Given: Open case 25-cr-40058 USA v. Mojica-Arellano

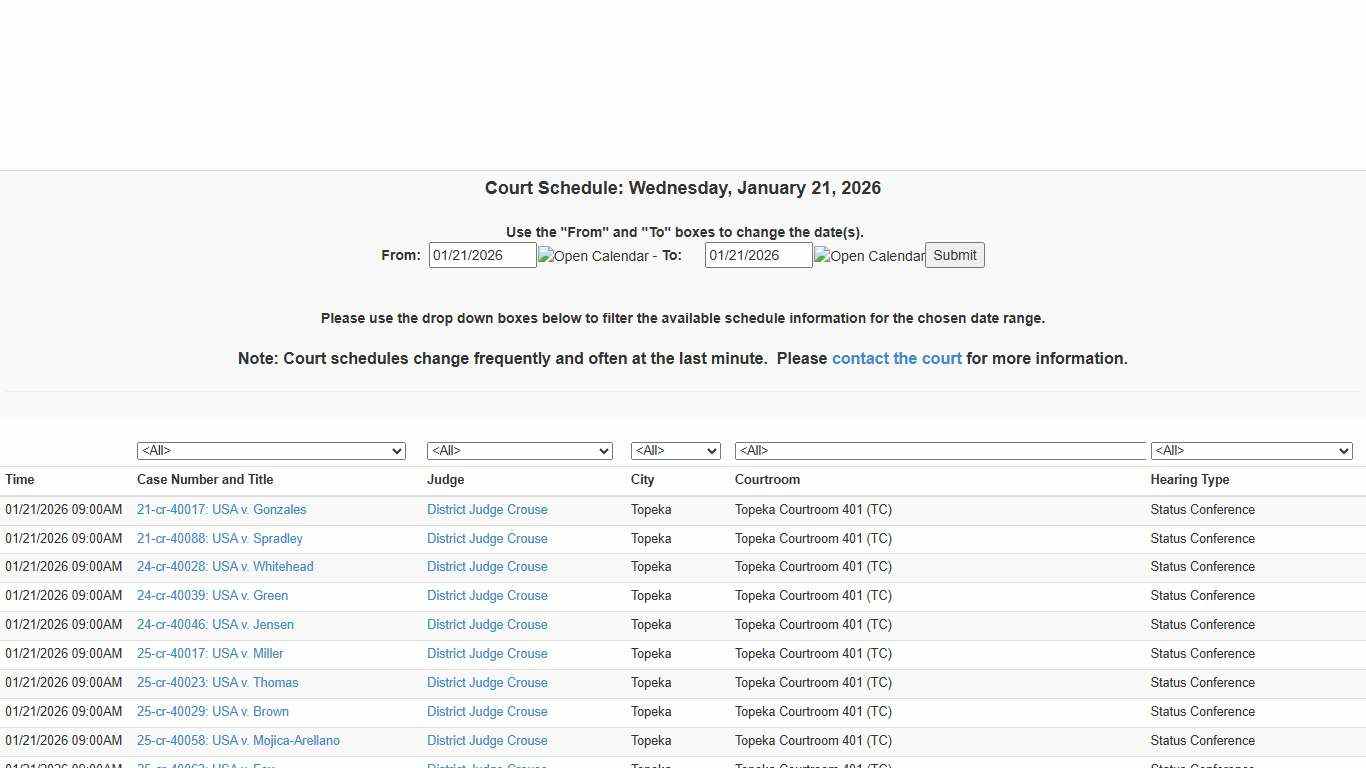Looking at the screenshot, I should coord(238,740).
